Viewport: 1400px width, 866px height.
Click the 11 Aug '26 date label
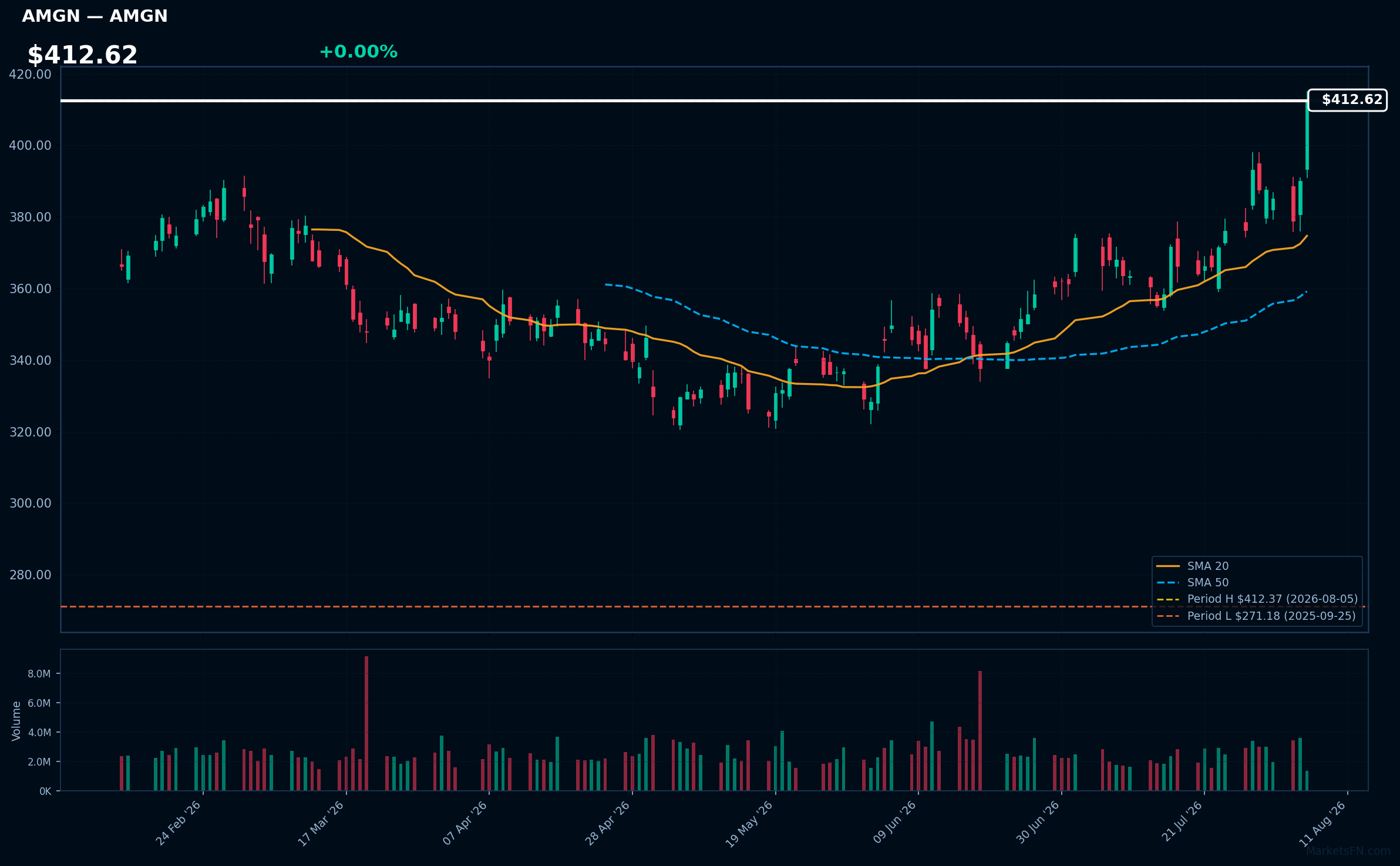[1324, 823]
